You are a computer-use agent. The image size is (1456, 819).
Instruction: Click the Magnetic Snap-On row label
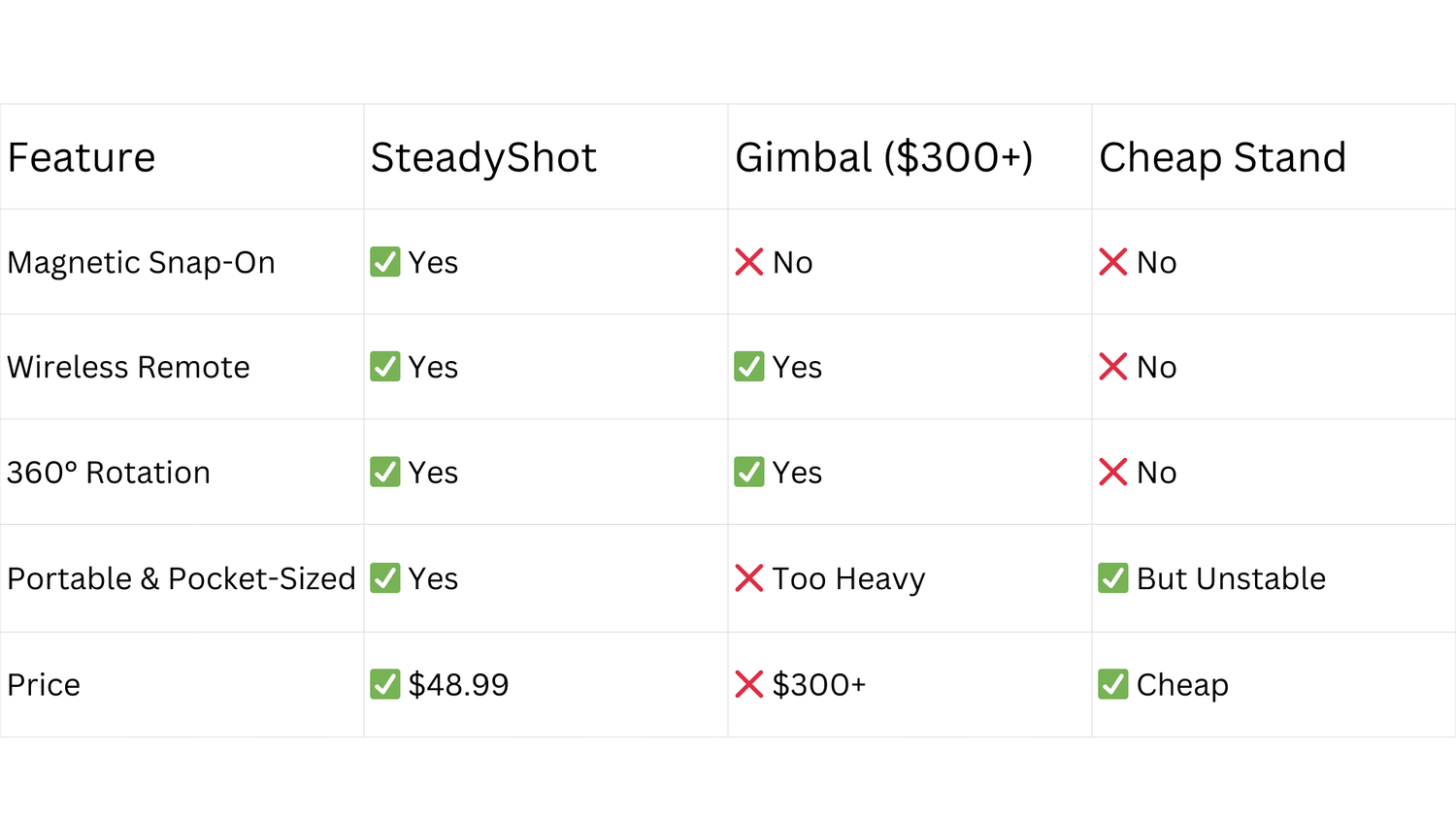click(142, 263)
